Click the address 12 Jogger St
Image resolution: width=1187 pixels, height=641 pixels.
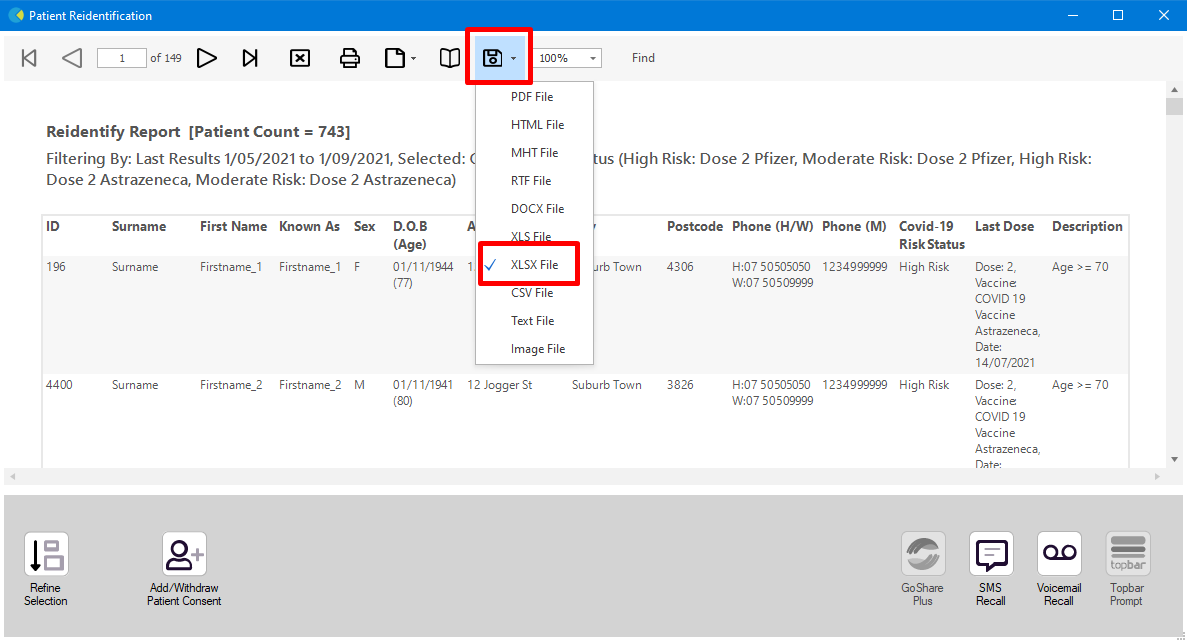point(500,385)
